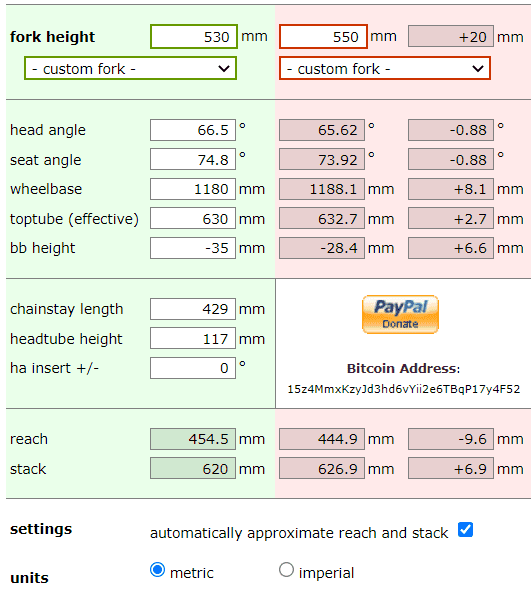Click the reach field showing 454.5
This screenshot has height=606, width=532.
193,439
